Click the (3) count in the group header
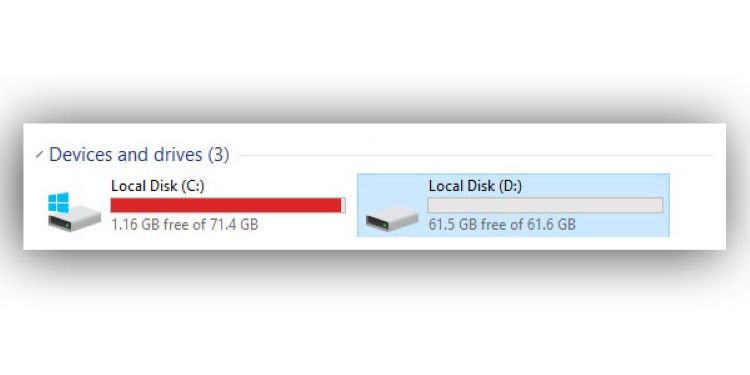The width and height of the screenshot is (750, 375). pos(219,154)
